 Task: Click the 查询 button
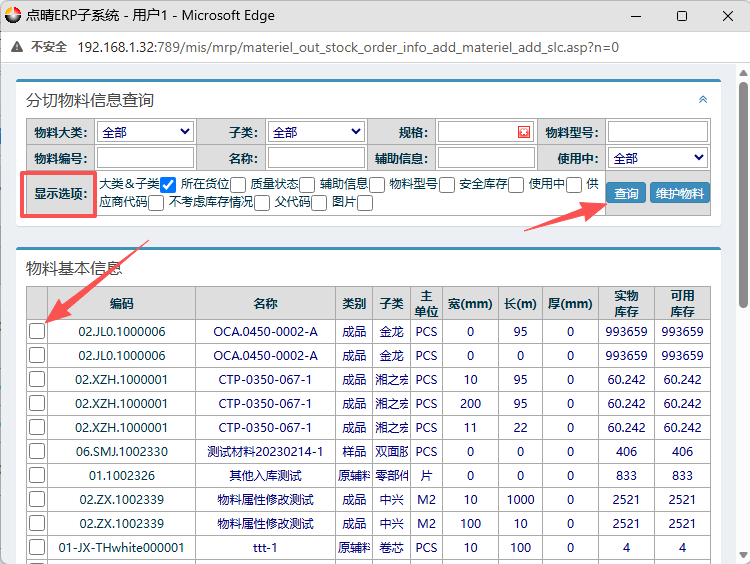[x=626, y=193]
